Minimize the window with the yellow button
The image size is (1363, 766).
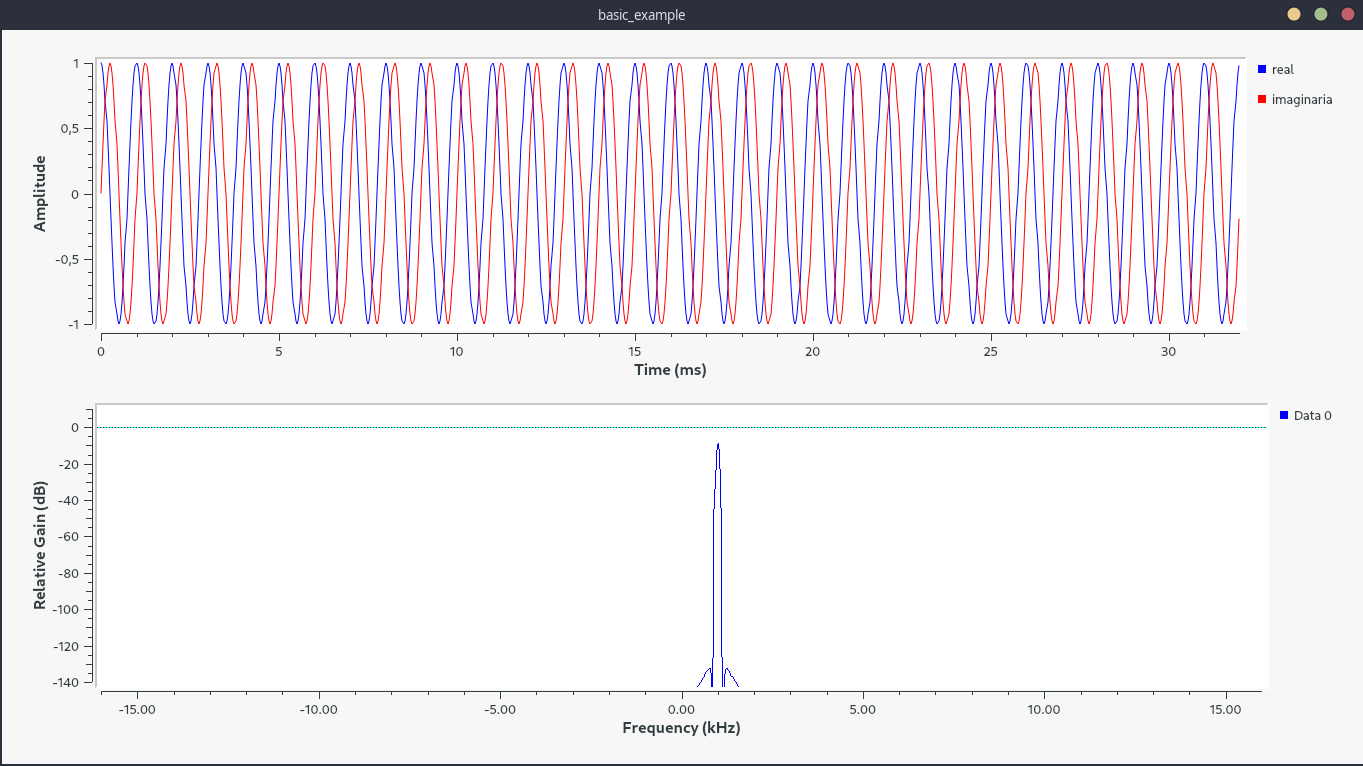pos(1294,14)
